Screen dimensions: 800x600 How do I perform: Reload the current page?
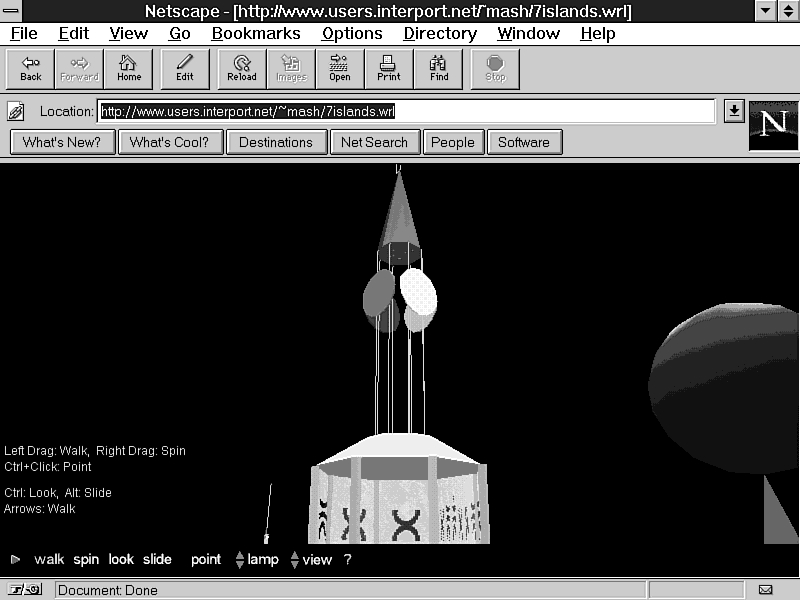point(242,68)
